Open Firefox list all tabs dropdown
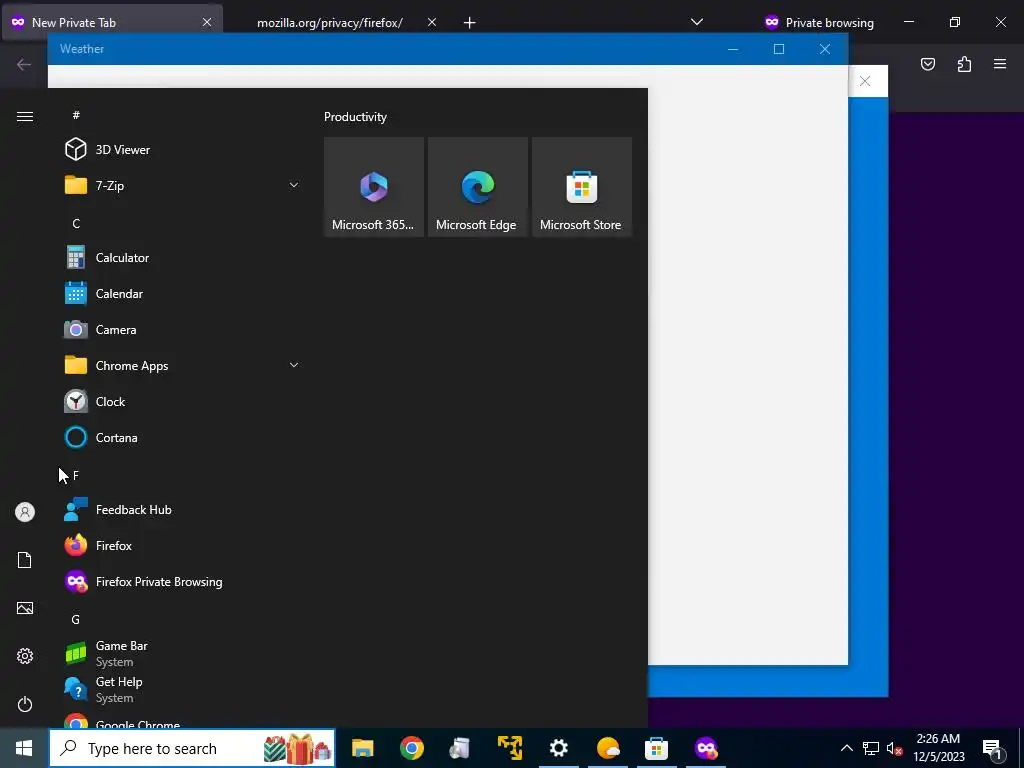 point(697,22)
